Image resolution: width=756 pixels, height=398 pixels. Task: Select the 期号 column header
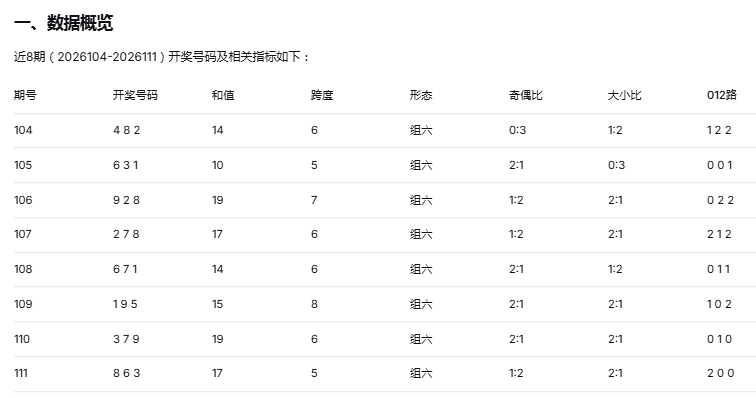pyautogui.click(x=25, y=95)
